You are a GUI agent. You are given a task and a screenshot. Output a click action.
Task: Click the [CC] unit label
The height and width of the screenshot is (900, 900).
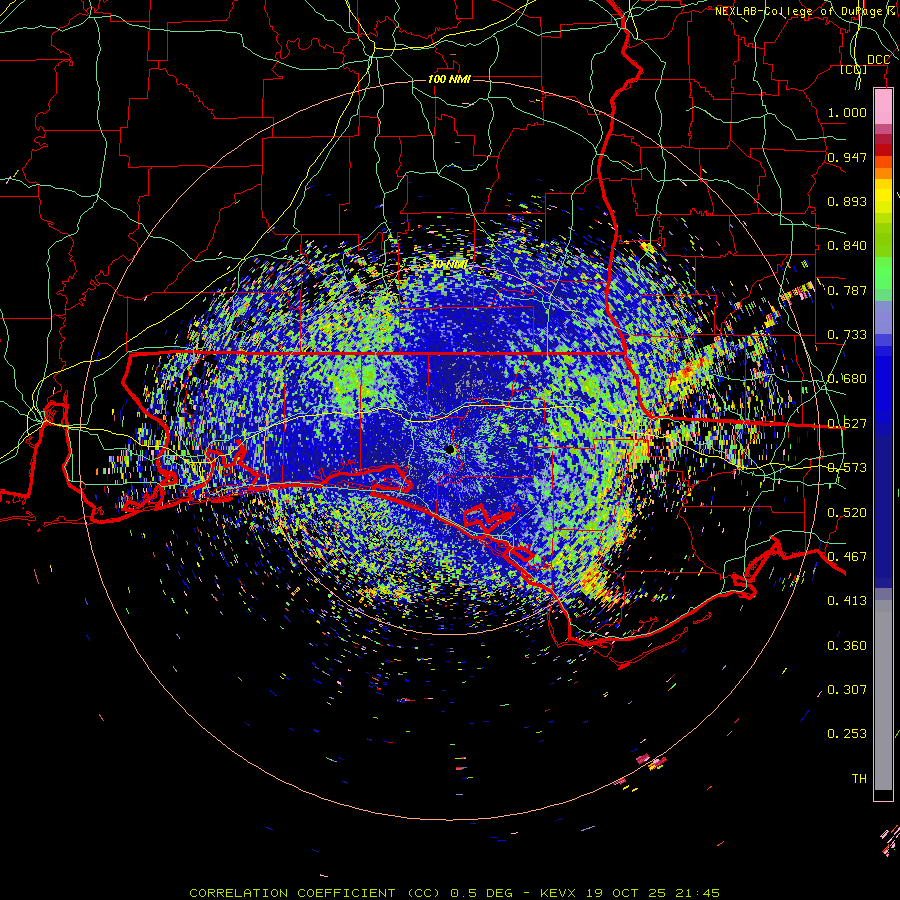click(x=854, y=69)
